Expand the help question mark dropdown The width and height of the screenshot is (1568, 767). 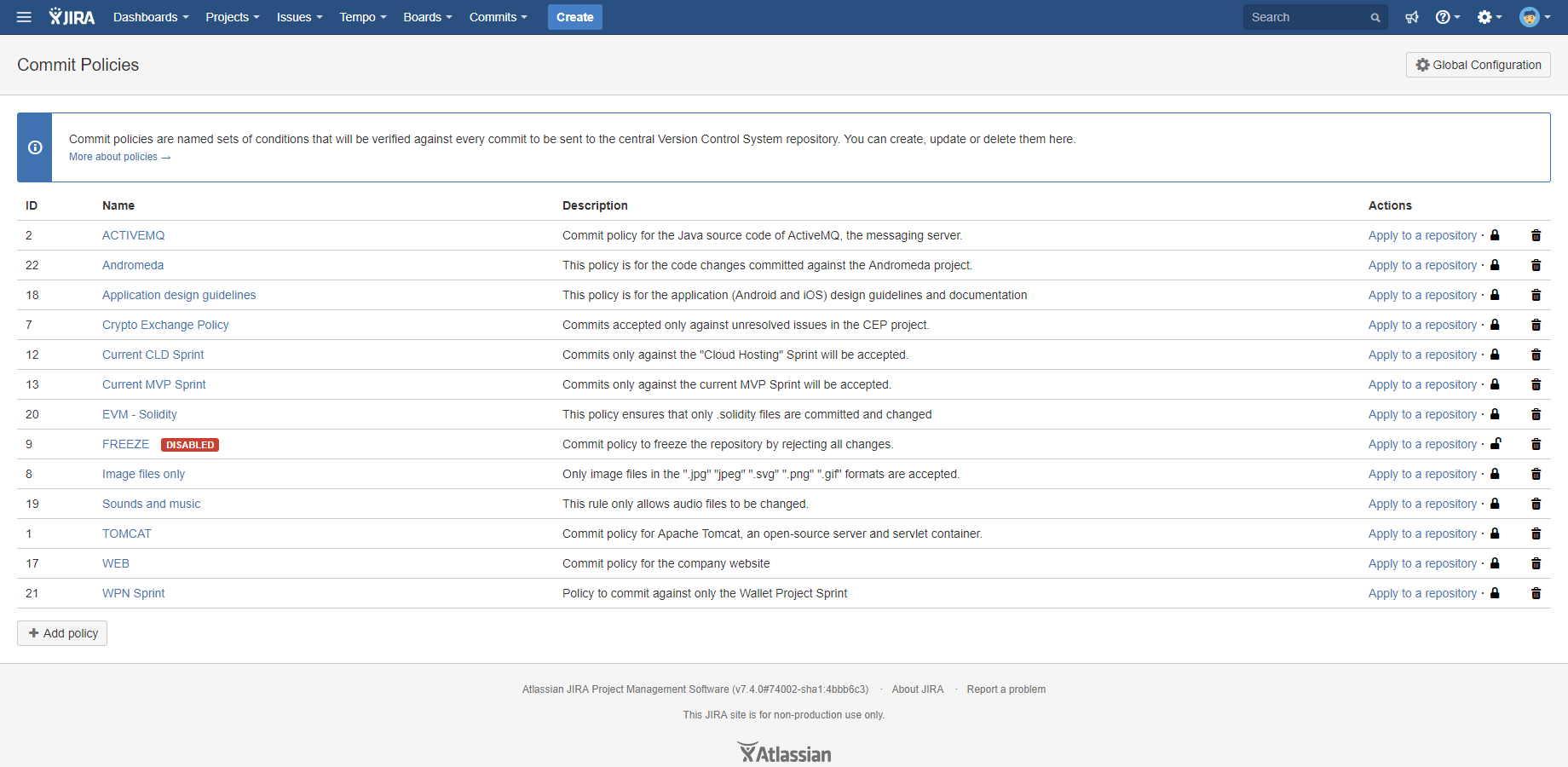[x=1447, y=17]
